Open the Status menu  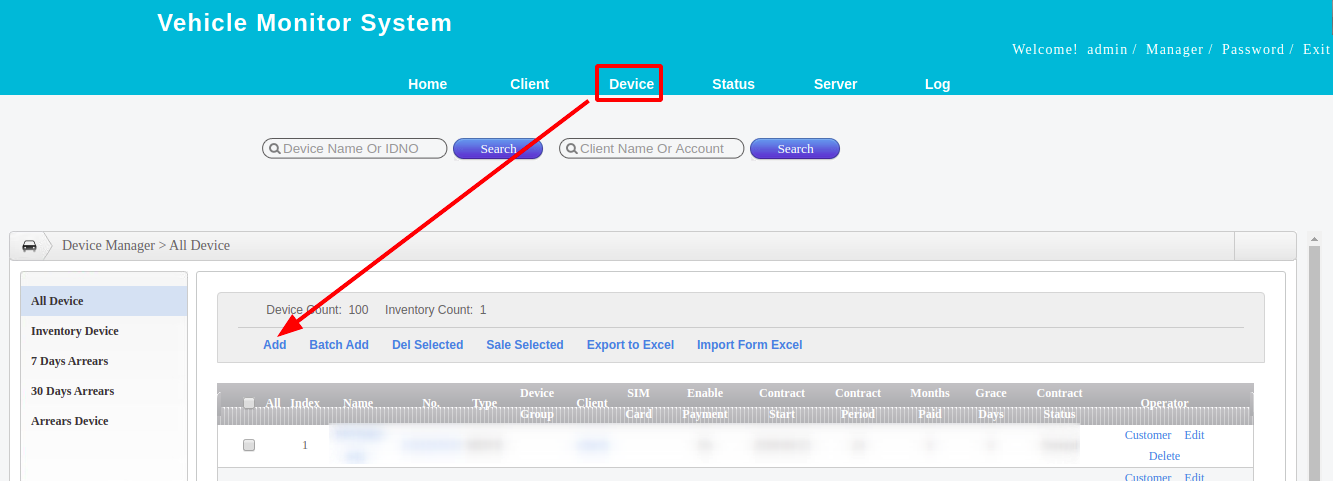[x=733, y=84]
